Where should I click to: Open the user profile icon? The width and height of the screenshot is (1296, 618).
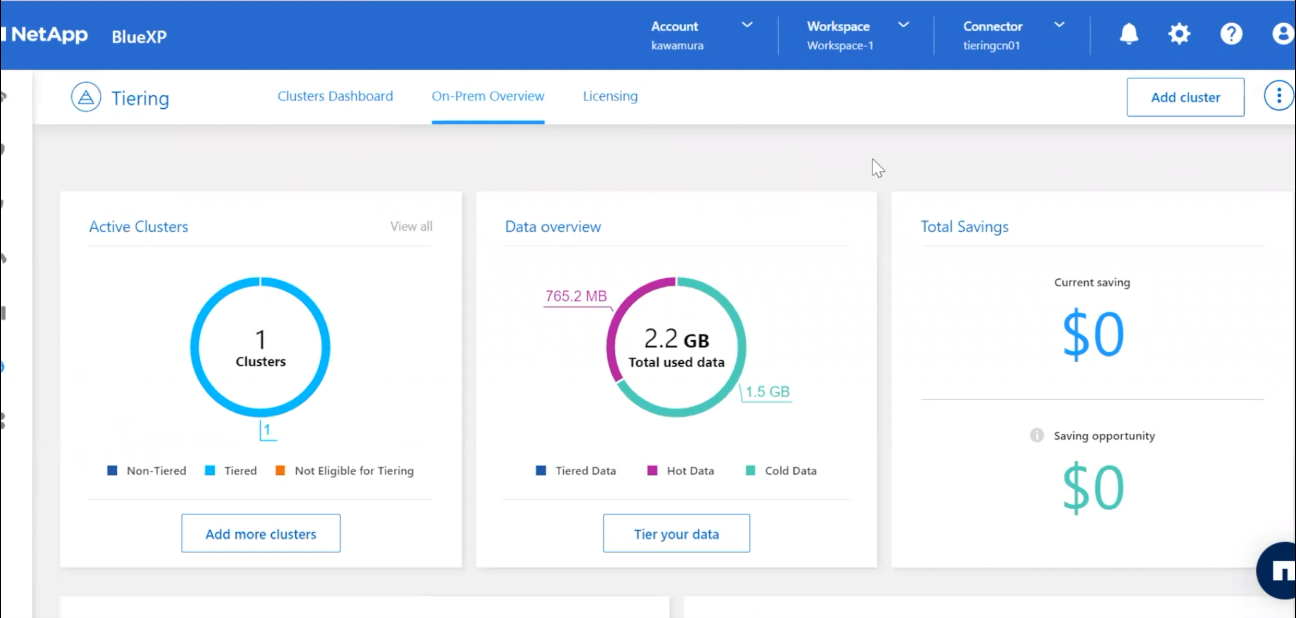(x=1282, y=34)
